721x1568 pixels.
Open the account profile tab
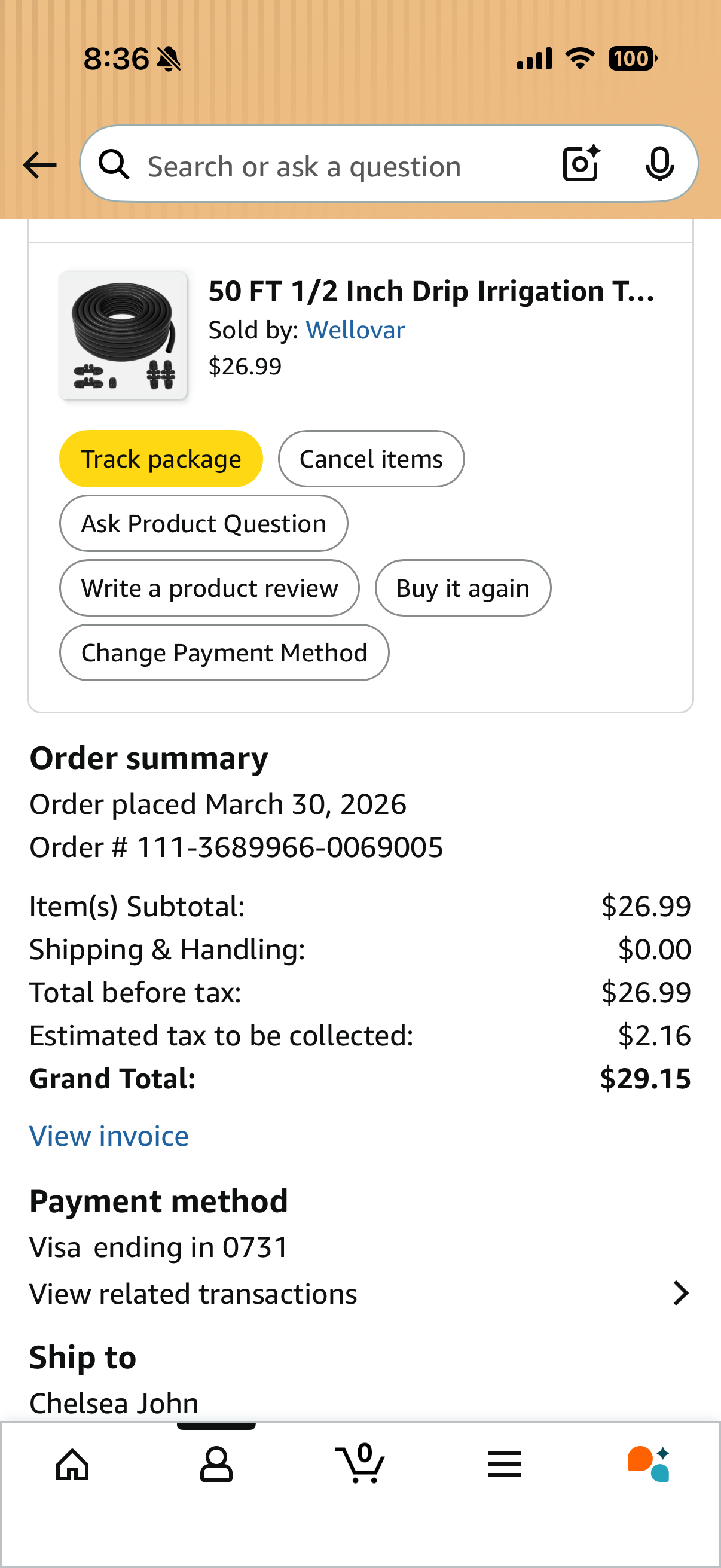pyautogui.click(x=216, y=1464)
